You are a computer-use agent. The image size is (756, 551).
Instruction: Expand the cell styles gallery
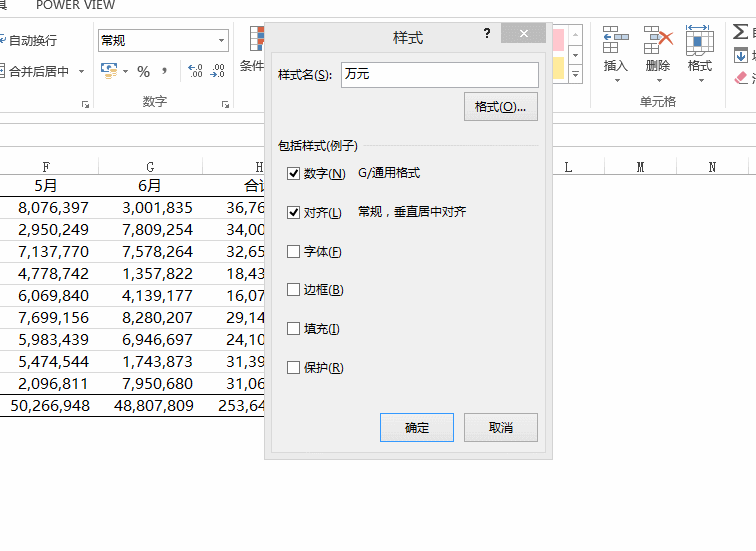point(575,73)
